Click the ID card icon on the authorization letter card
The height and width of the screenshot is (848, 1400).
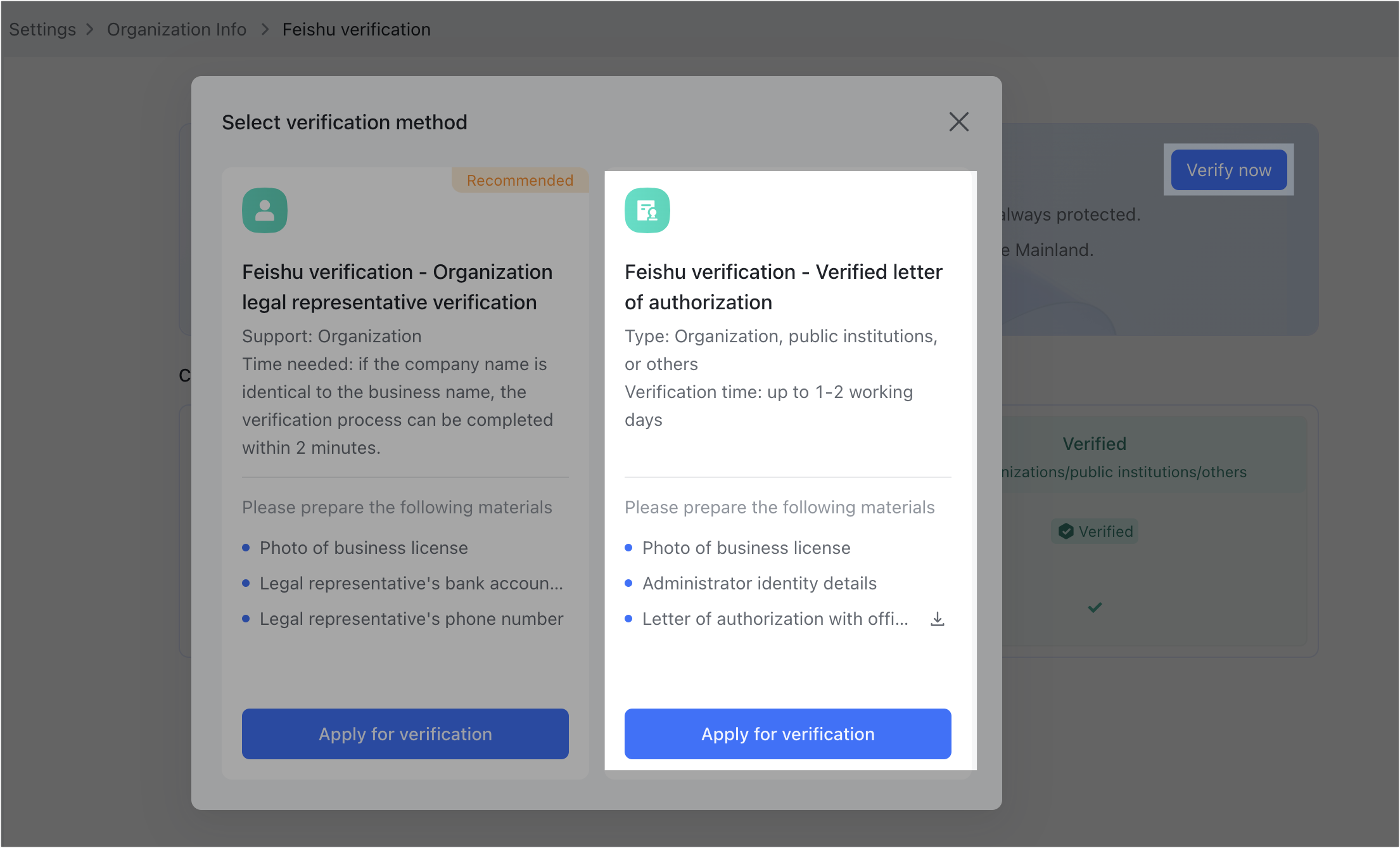pyautogui.click(x=647, y=210)
